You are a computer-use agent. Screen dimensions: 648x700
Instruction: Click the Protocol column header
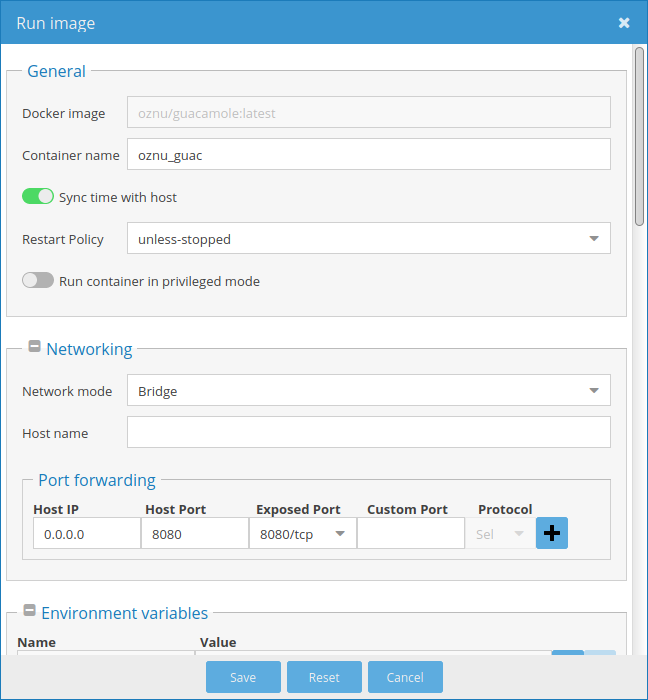[x=505, y=509]
